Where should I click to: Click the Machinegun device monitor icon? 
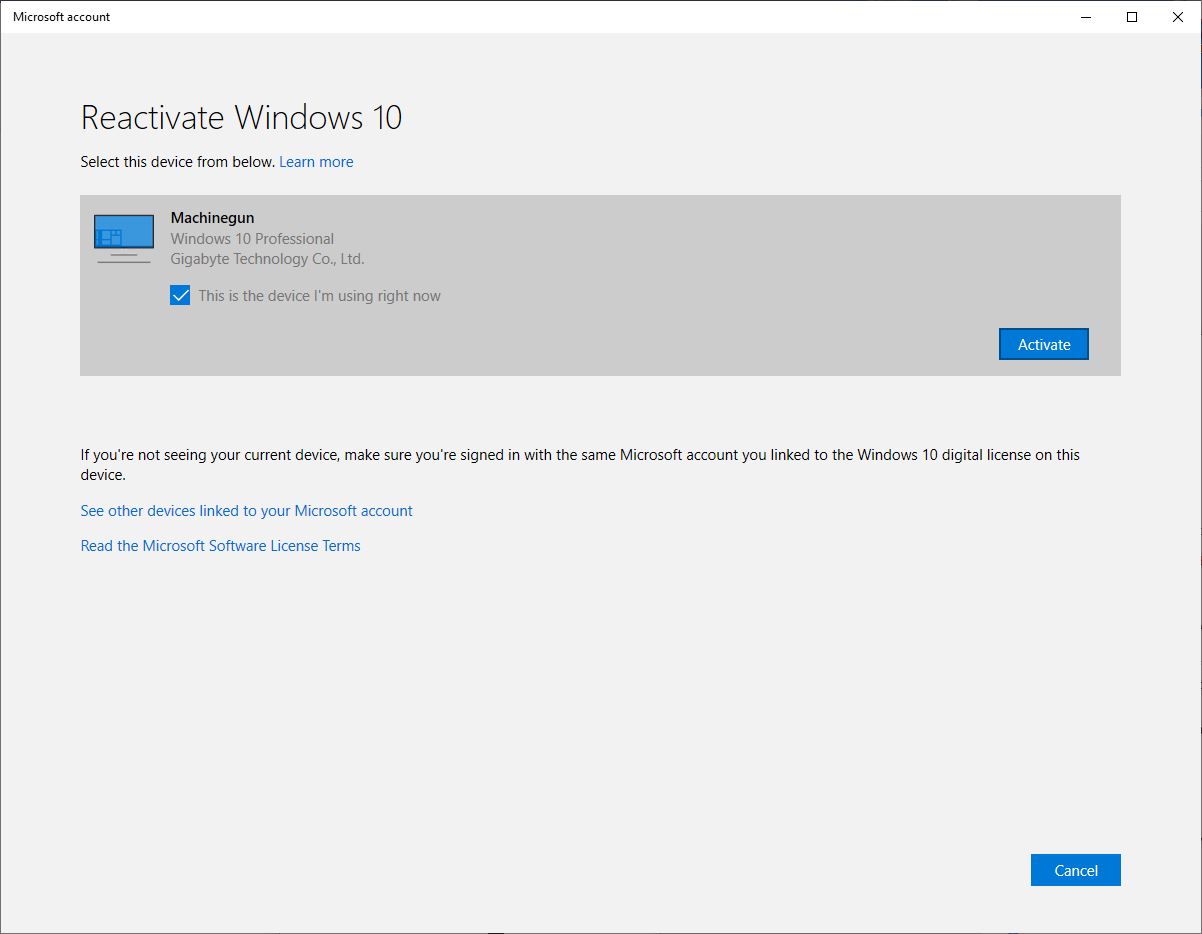click(x=124, y=238)
